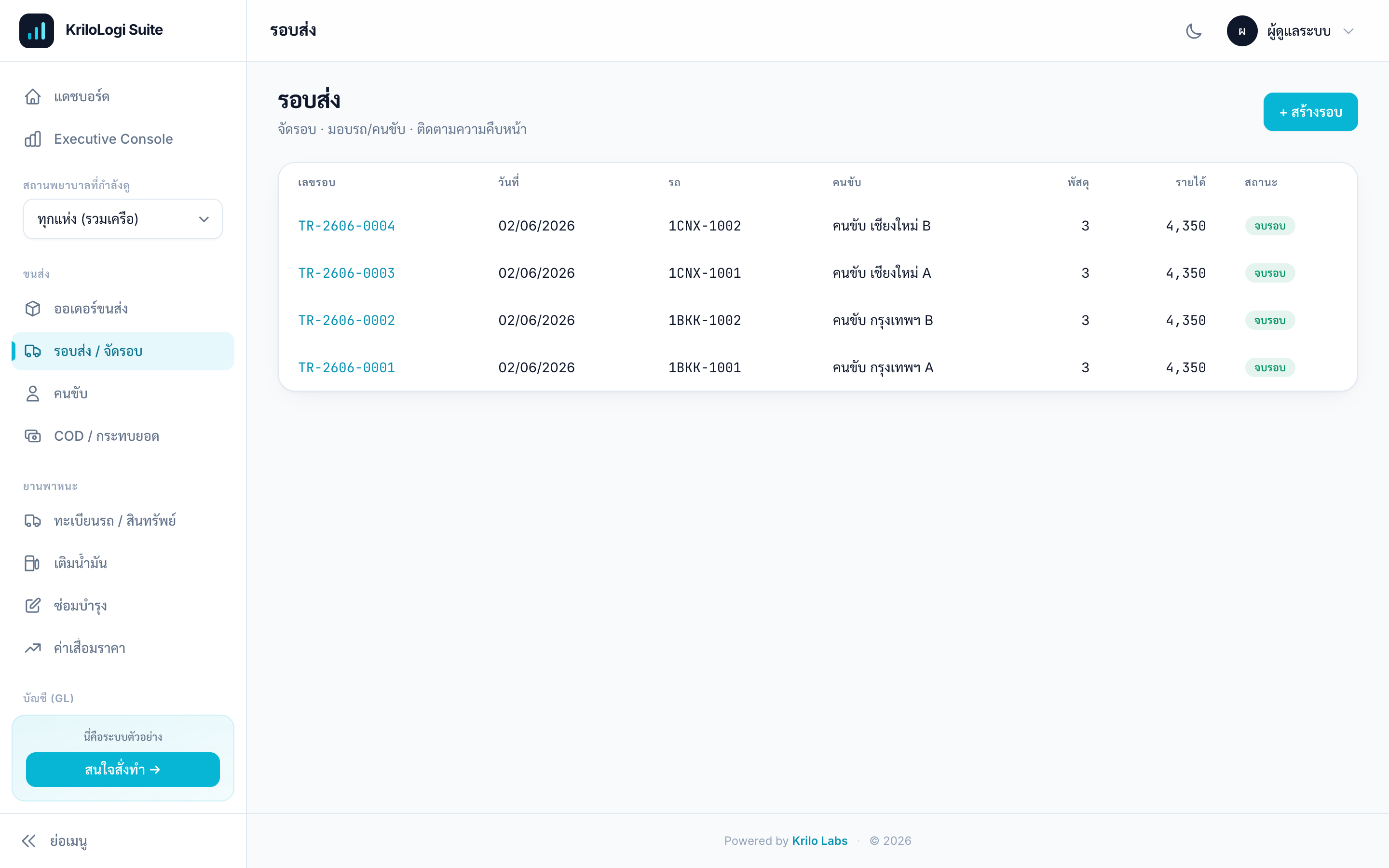Open แดชบอร์ด menu item
The height and width of the screenshot is (868, 1389).
coord(123,96)
